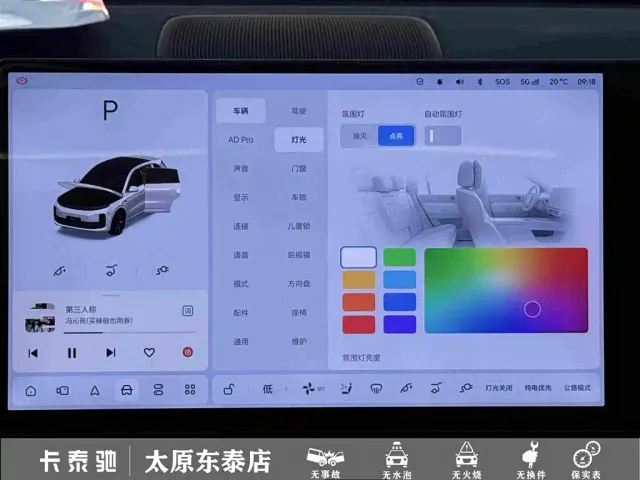Pick the yellow ambient color swatch
Screen dimensions: 640x480
point(359,280)
